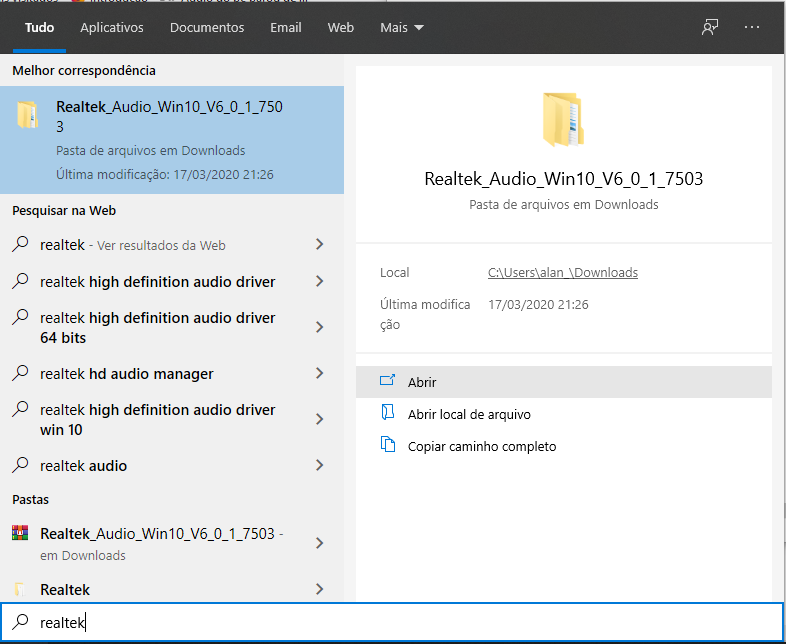Click magnifier icon in search box
Screen dimensions: 786x644
[x=20, y=622]
